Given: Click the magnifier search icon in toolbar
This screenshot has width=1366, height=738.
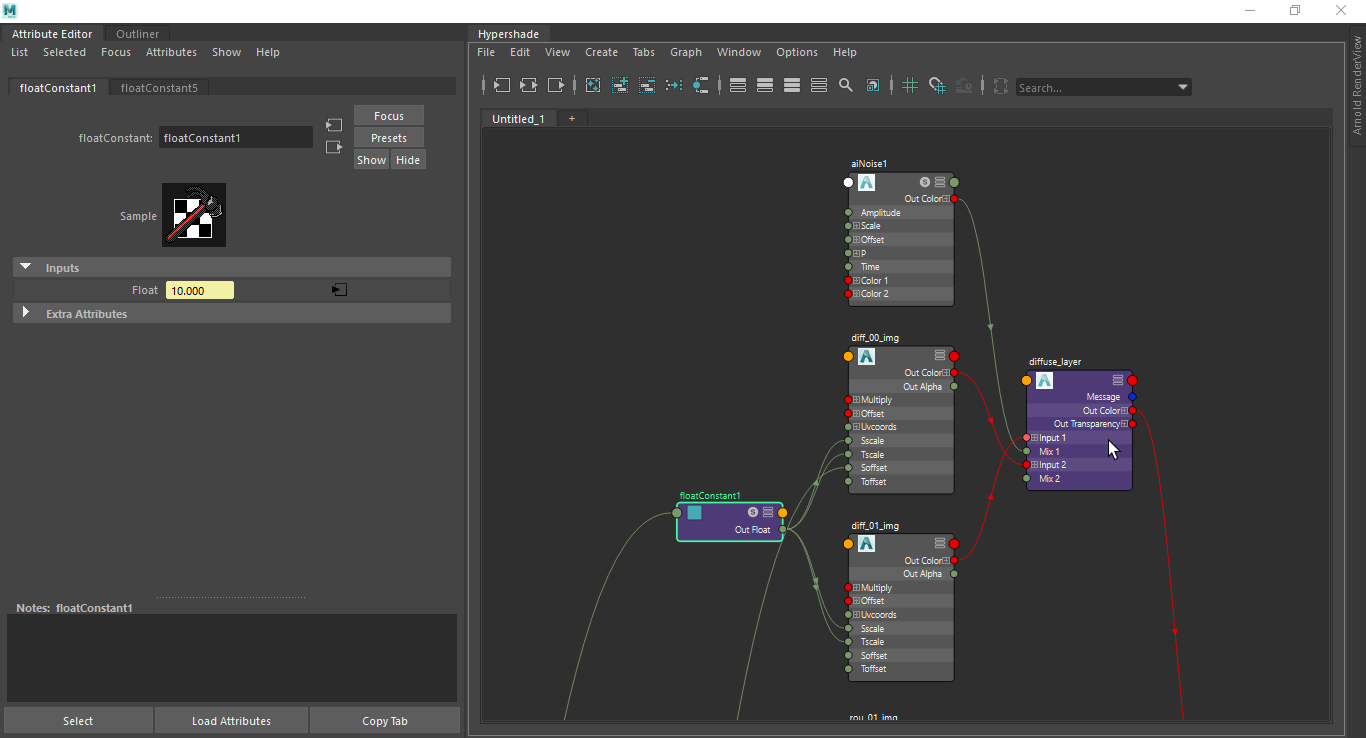Looking at the screenshot, I should [x=846, y=86].
